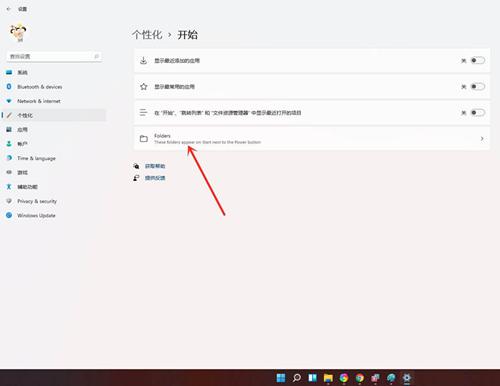Click the list icon of recently opened items row
500x386 pixels.
(143, 113)
